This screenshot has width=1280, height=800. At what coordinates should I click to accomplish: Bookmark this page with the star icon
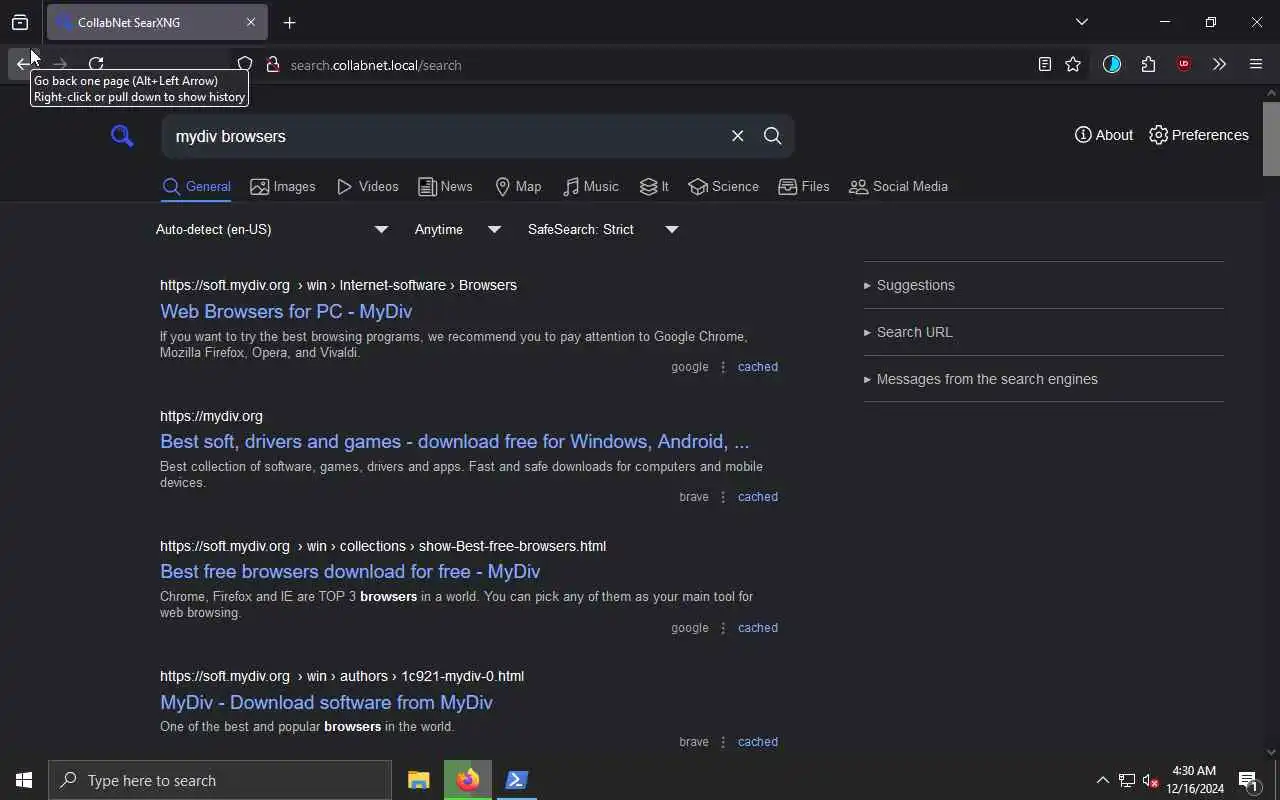click(1073, 64)
